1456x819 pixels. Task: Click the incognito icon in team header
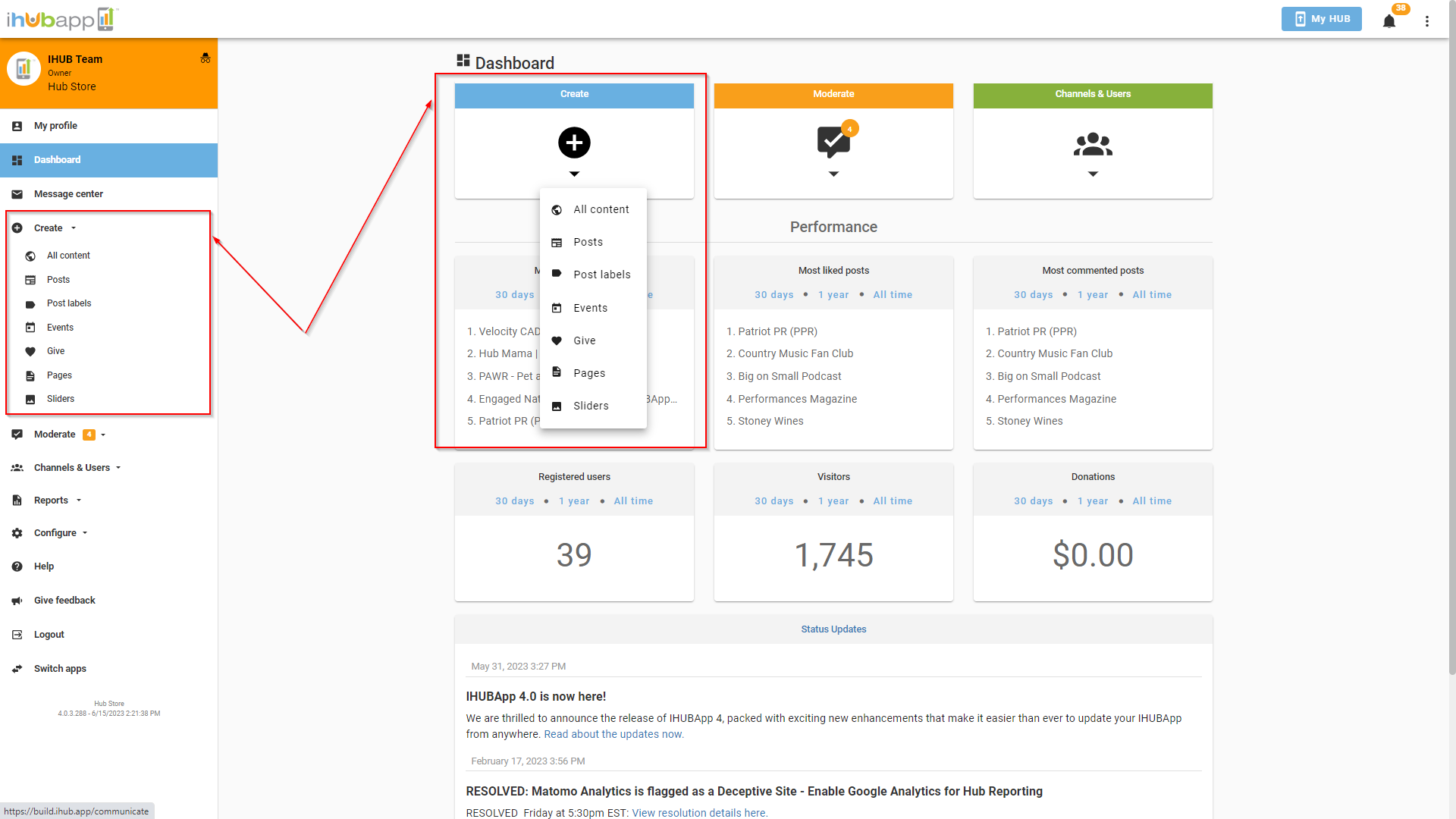(205, 58)
